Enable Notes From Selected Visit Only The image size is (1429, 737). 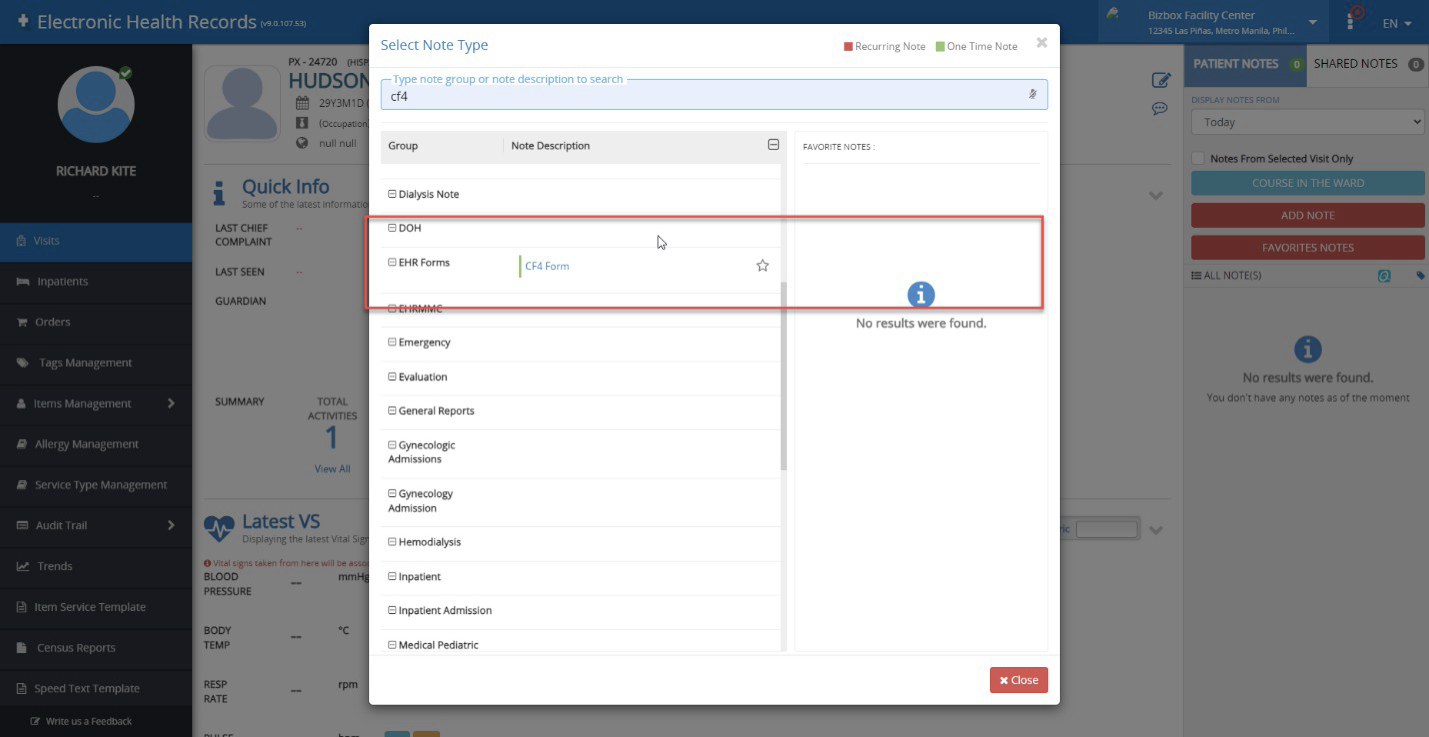[1198, 159]
